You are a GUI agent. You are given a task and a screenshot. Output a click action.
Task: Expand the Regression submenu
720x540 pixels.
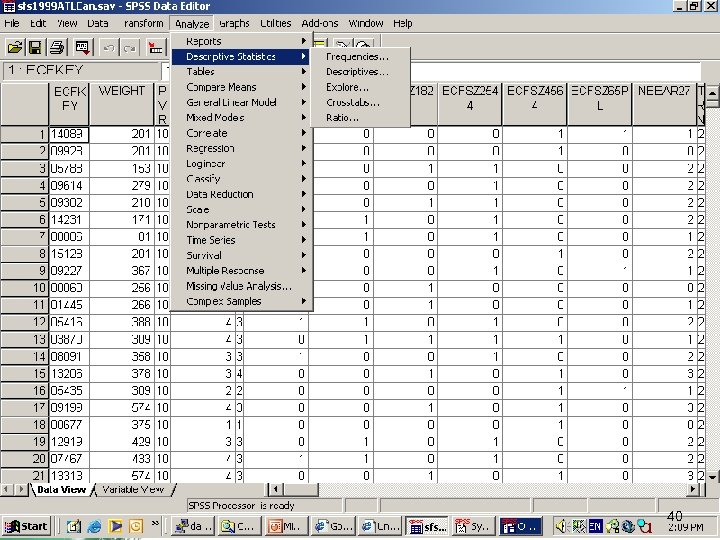pos(242,148)
